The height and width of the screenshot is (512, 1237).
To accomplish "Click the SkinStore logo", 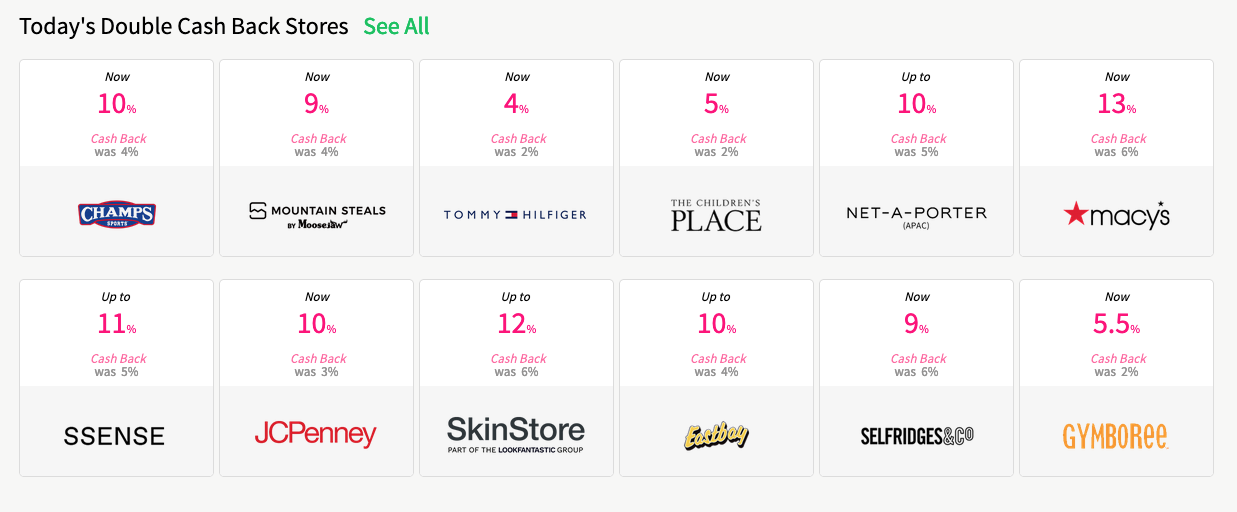I will (x=516, y=435).
